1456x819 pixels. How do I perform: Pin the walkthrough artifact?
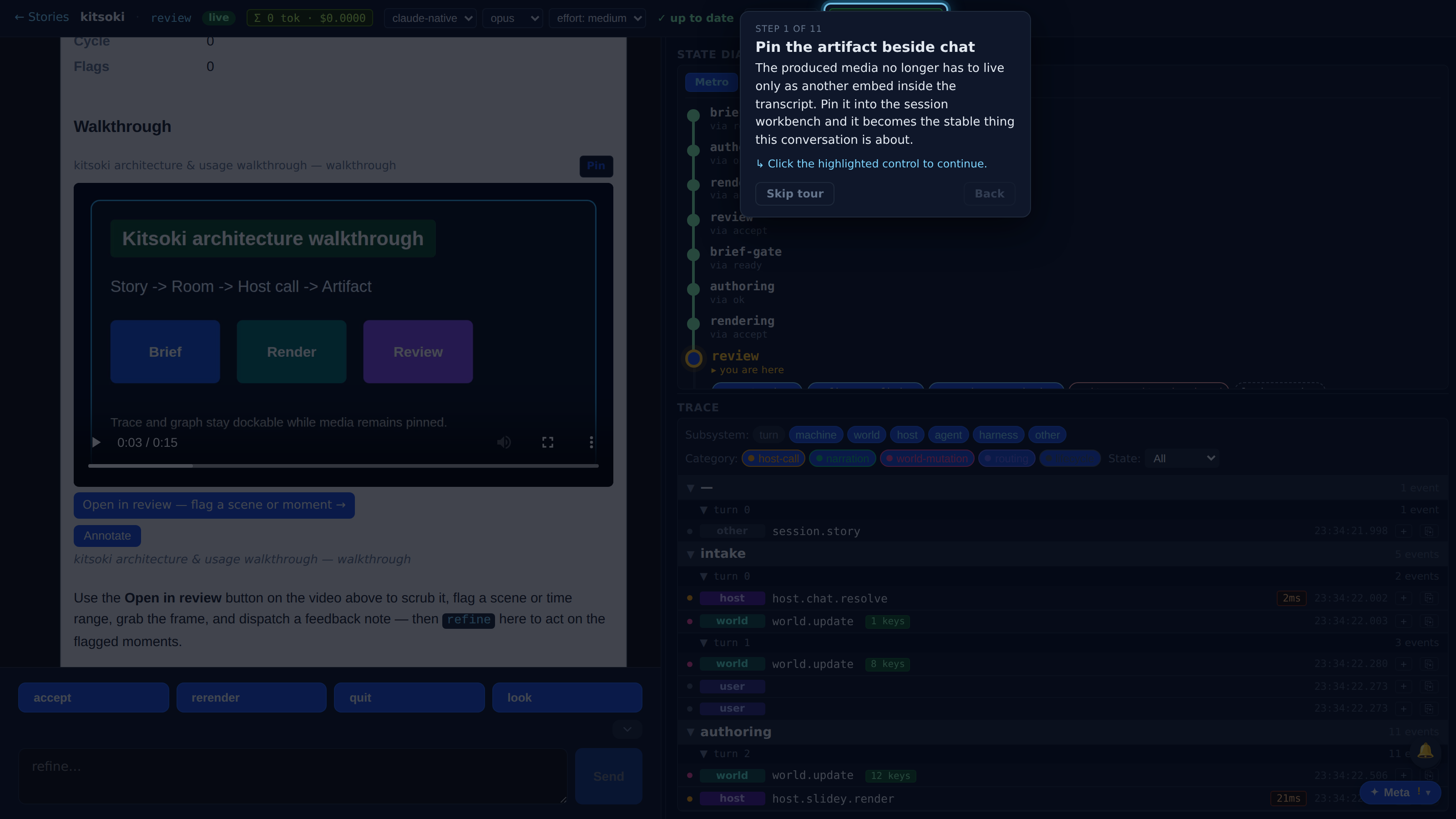click(x=596, y=166)
